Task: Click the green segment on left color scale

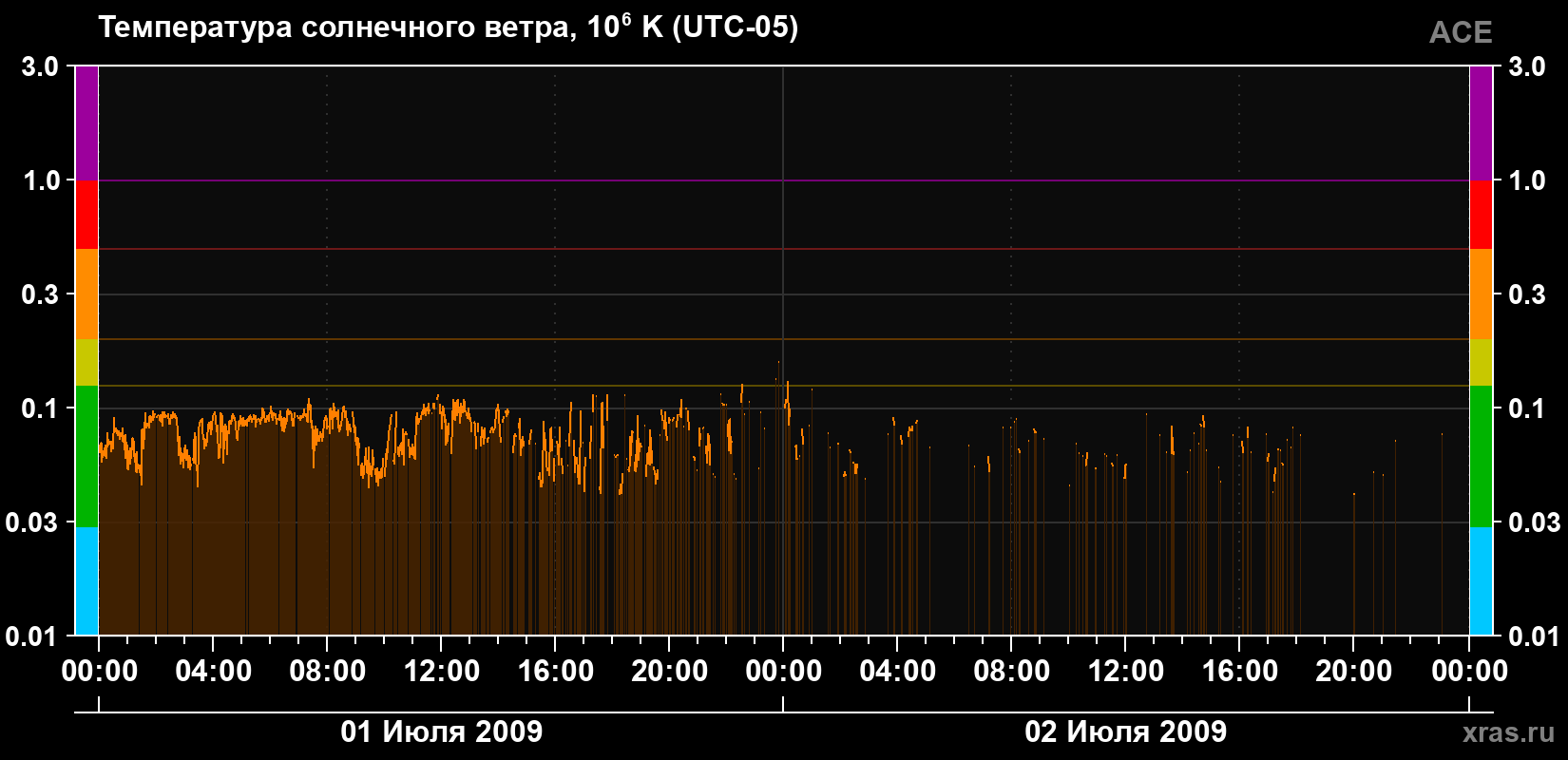Action: 86,456
